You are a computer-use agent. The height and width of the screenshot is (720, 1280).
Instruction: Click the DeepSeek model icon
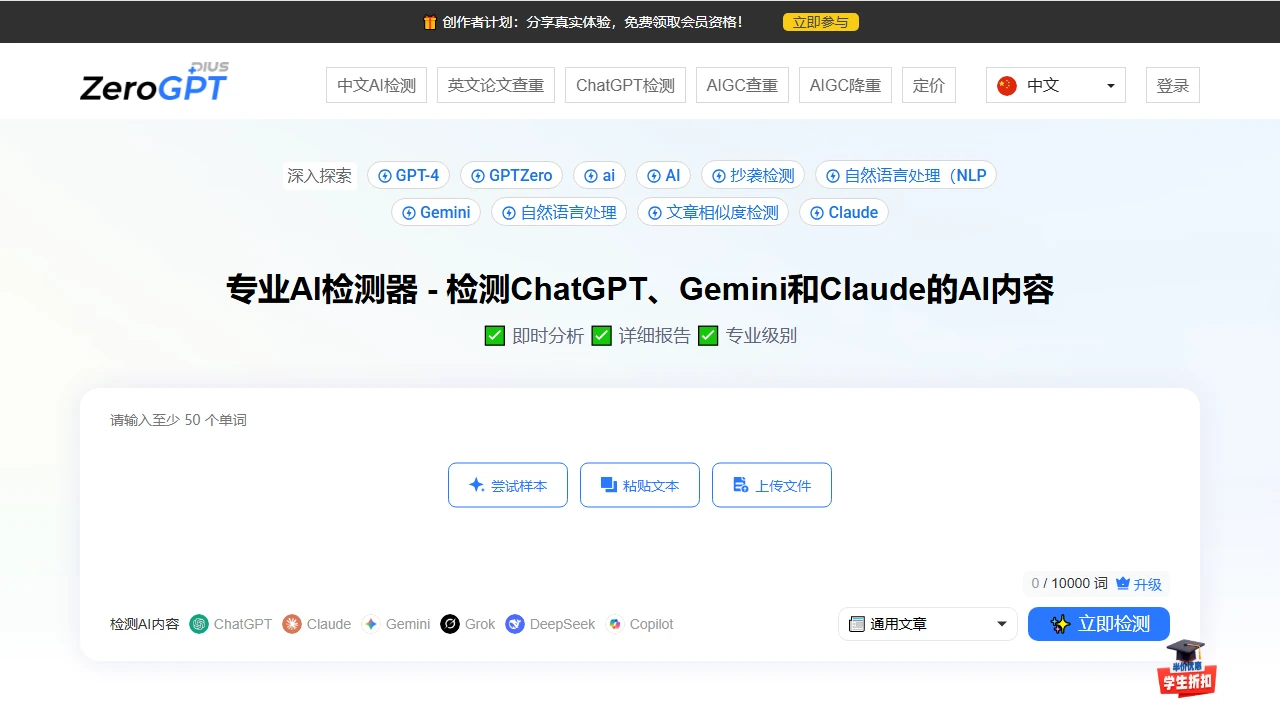[x=515, y=624]
